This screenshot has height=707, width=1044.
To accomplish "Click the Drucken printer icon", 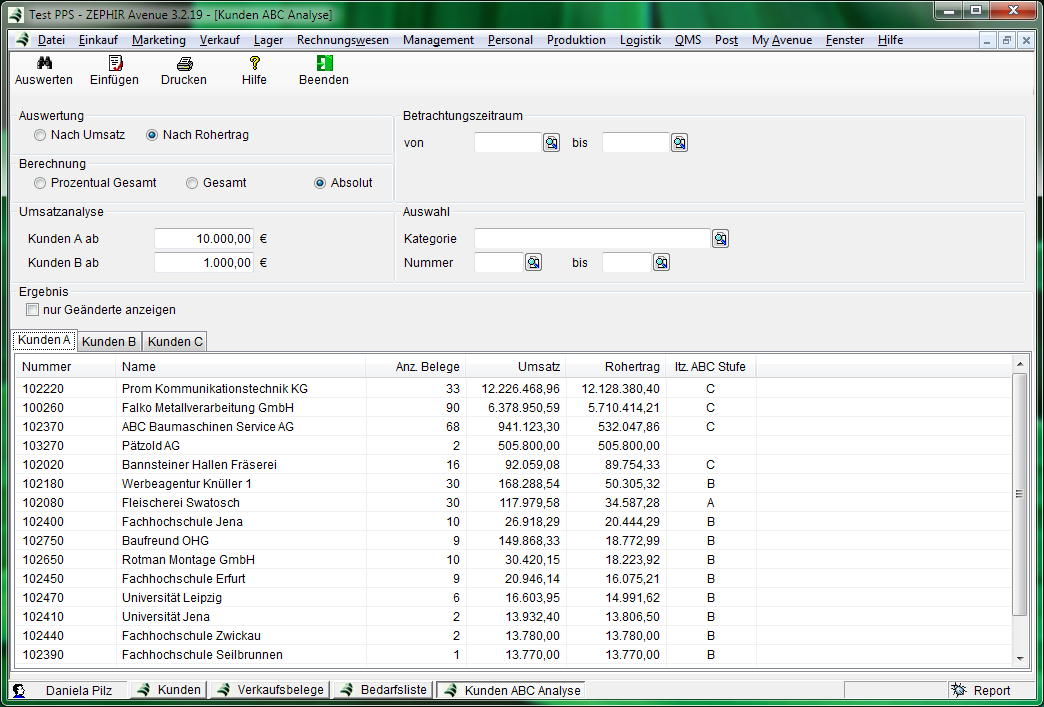I will point(184,63).
